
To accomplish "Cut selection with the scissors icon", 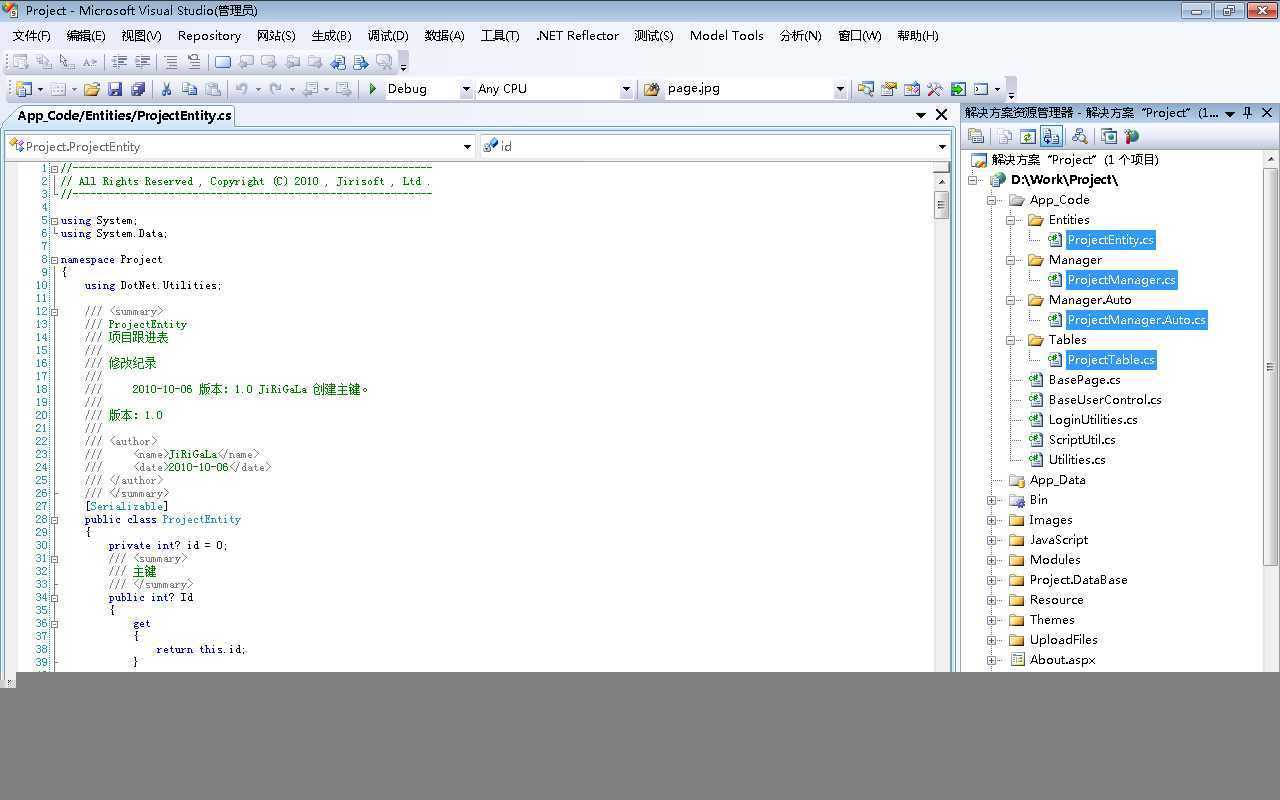I will (166, 89).
